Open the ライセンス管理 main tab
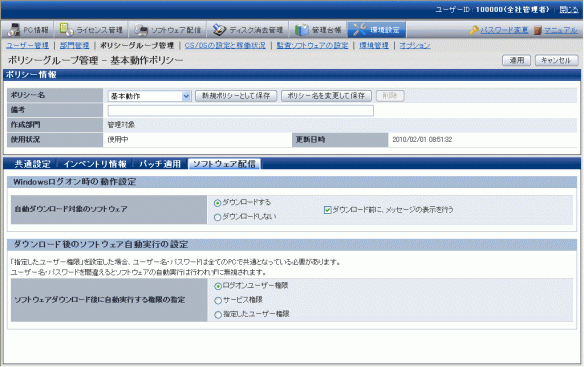This screenshot has width=584, height=367. click(91, 30)
